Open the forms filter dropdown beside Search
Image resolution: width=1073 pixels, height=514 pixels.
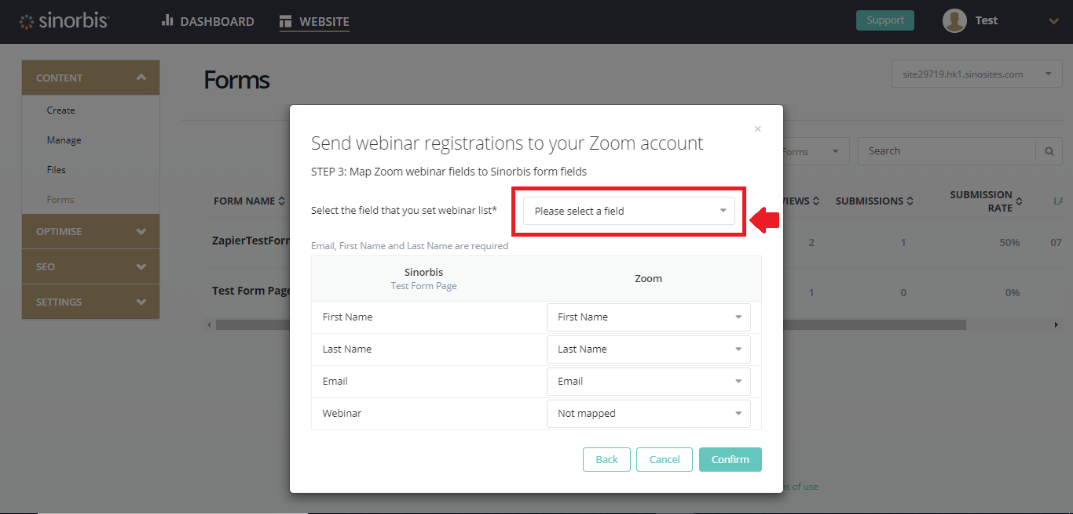coord(816,151)
